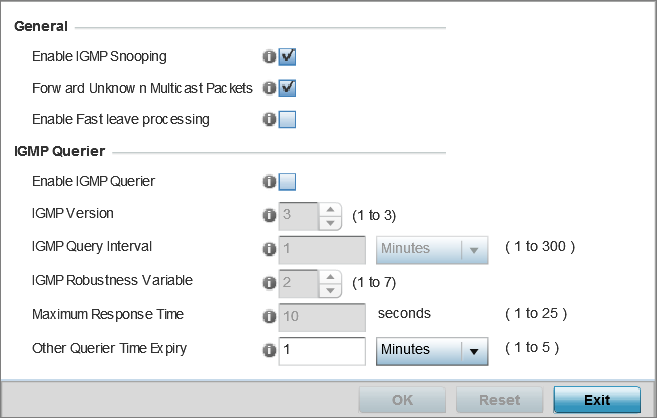Click info icon for IGMP Query Interval
657x418 pixels.
[269, 249]
